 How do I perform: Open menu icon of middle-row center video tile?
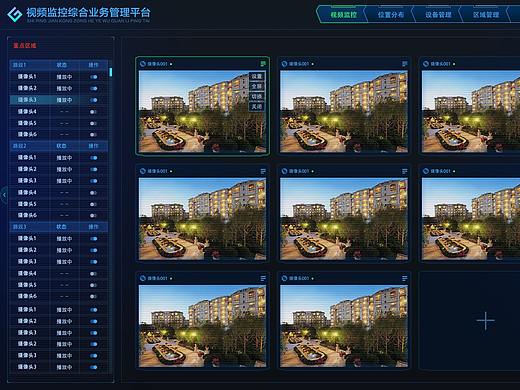(404, 171)
